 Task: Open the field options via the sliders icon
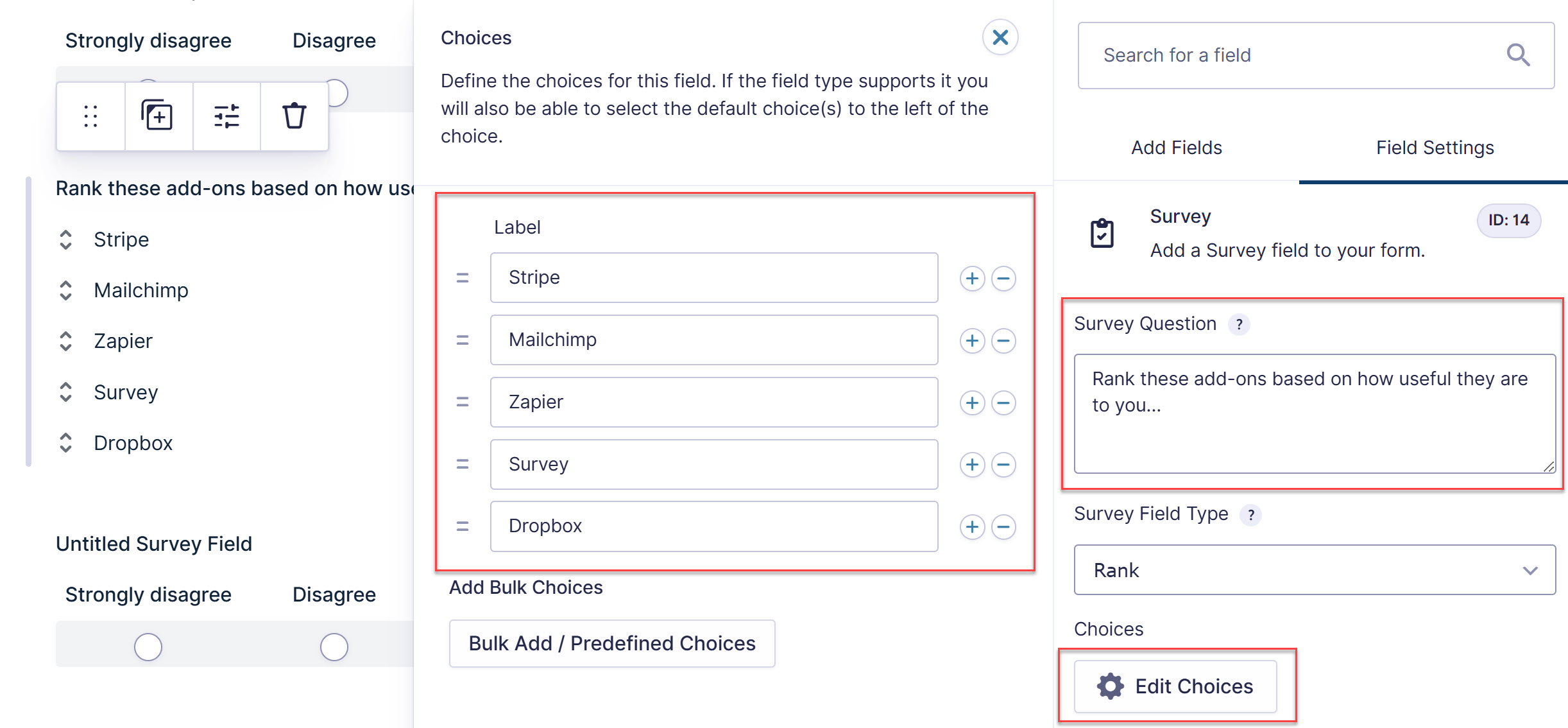pyautogui.click(x=226, y=116)
